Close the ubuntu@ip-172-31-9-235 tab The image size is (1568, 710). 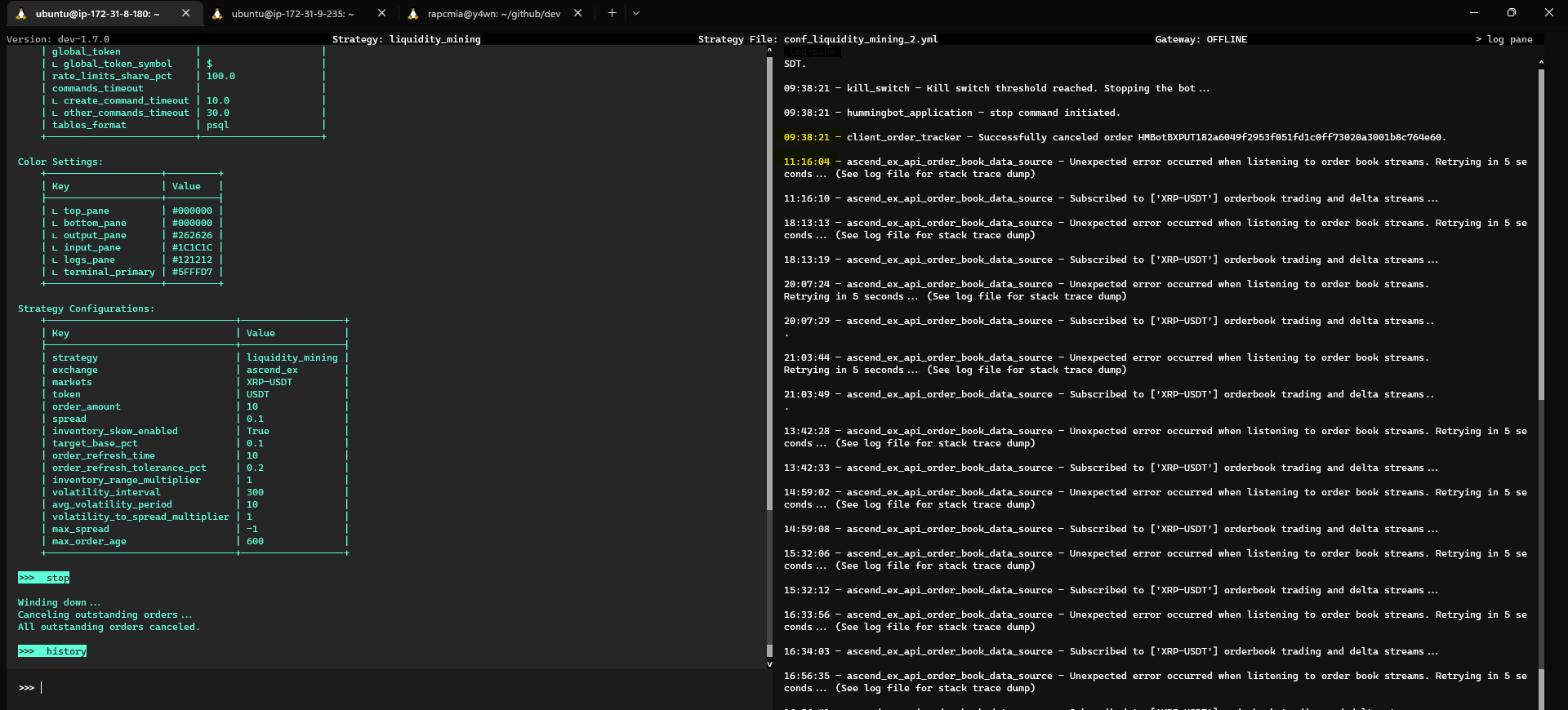381,13
